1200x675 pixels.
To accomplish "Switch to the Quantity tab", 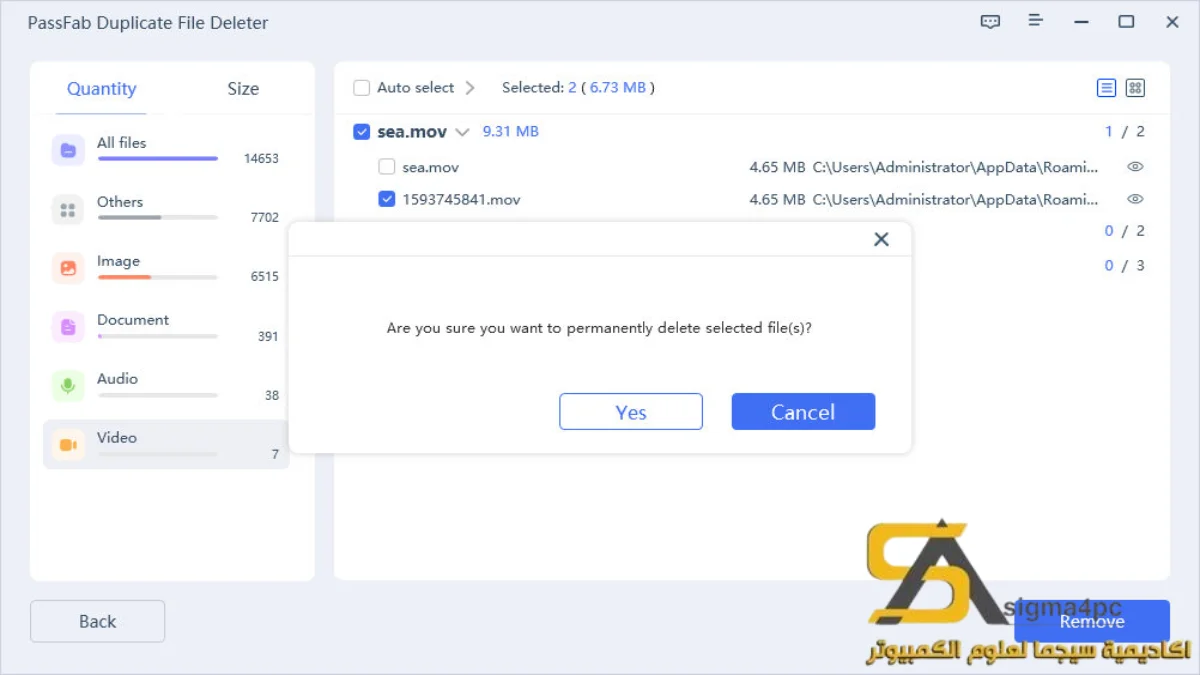I will [x=101, y=89].
